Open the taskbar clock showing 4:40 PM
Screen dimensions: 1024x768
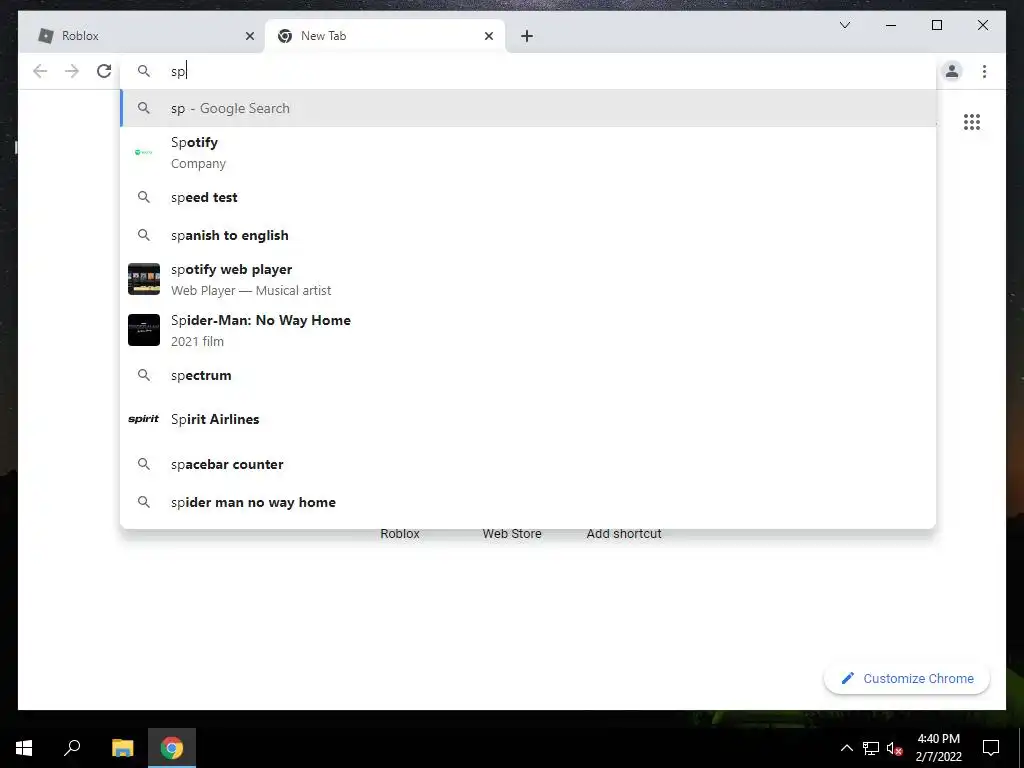click(x=938, y=748)
